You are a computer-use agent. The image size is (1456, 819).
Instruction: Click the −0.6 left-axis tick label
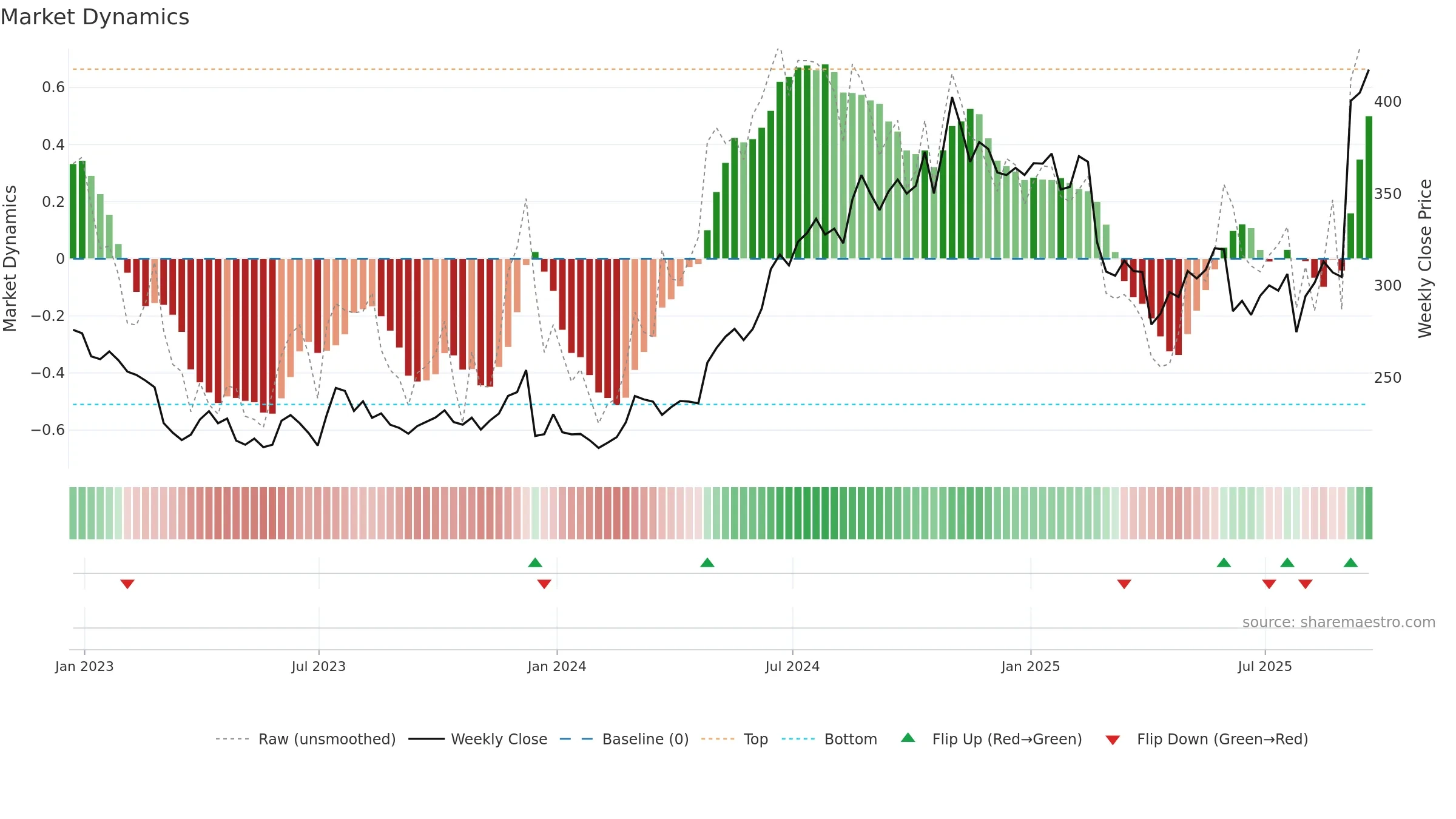pos(48,430)
